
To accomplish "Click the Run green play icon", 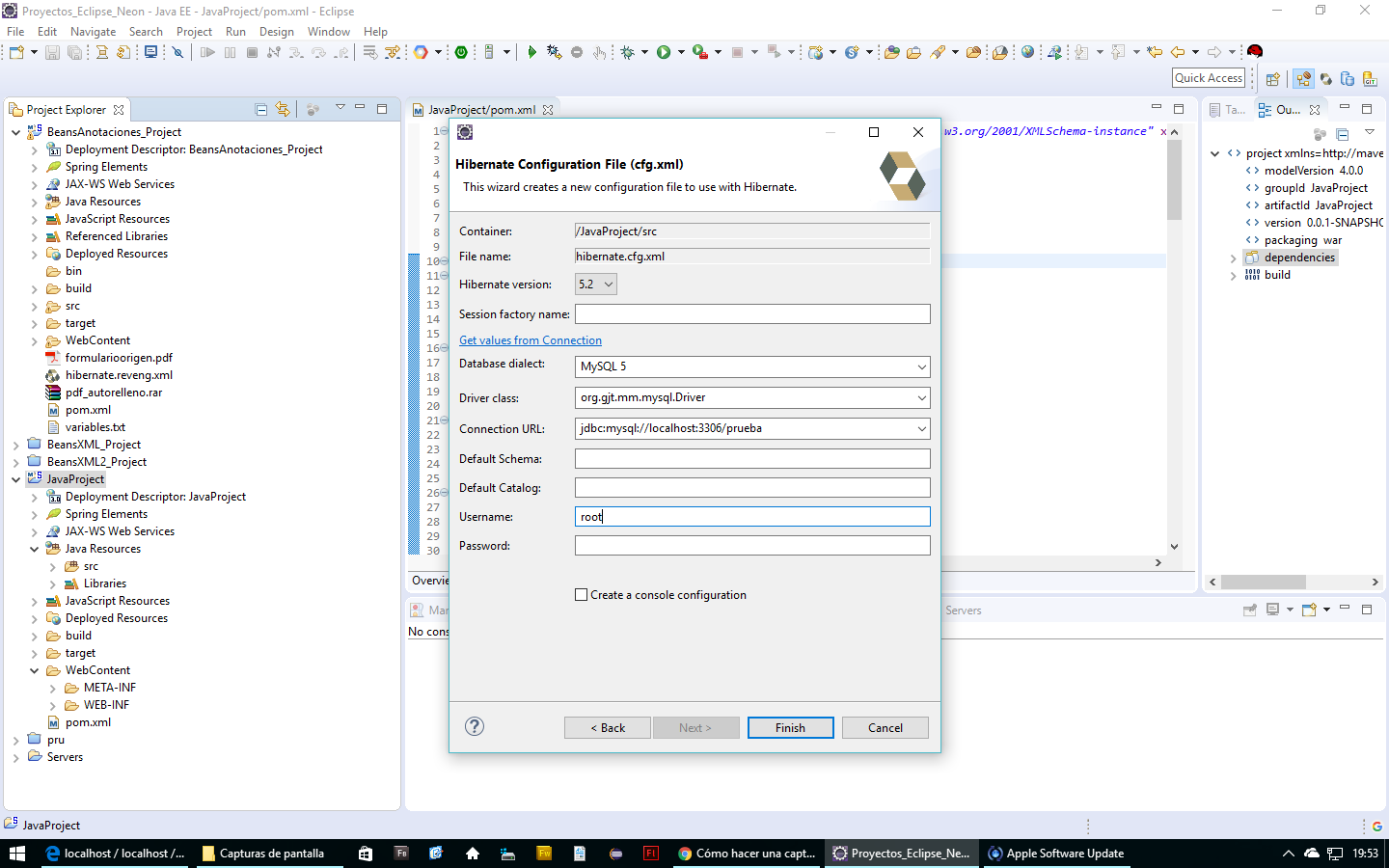I will point(664,52).
